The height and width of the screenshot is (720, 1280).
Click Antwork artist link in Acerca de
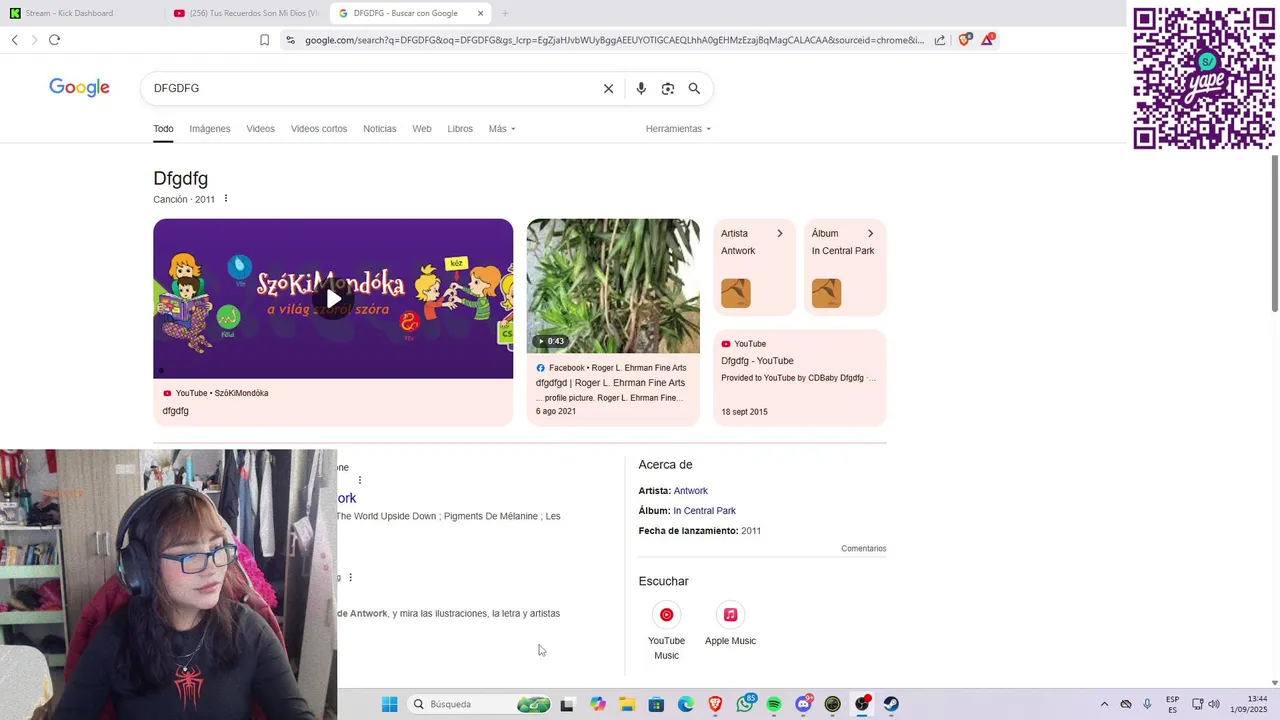(x=690, y=491)
